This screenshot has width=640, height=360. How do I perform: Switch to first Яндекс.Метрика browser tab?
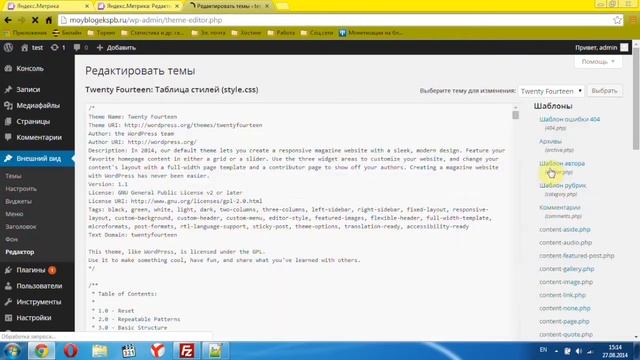[48, 6]
